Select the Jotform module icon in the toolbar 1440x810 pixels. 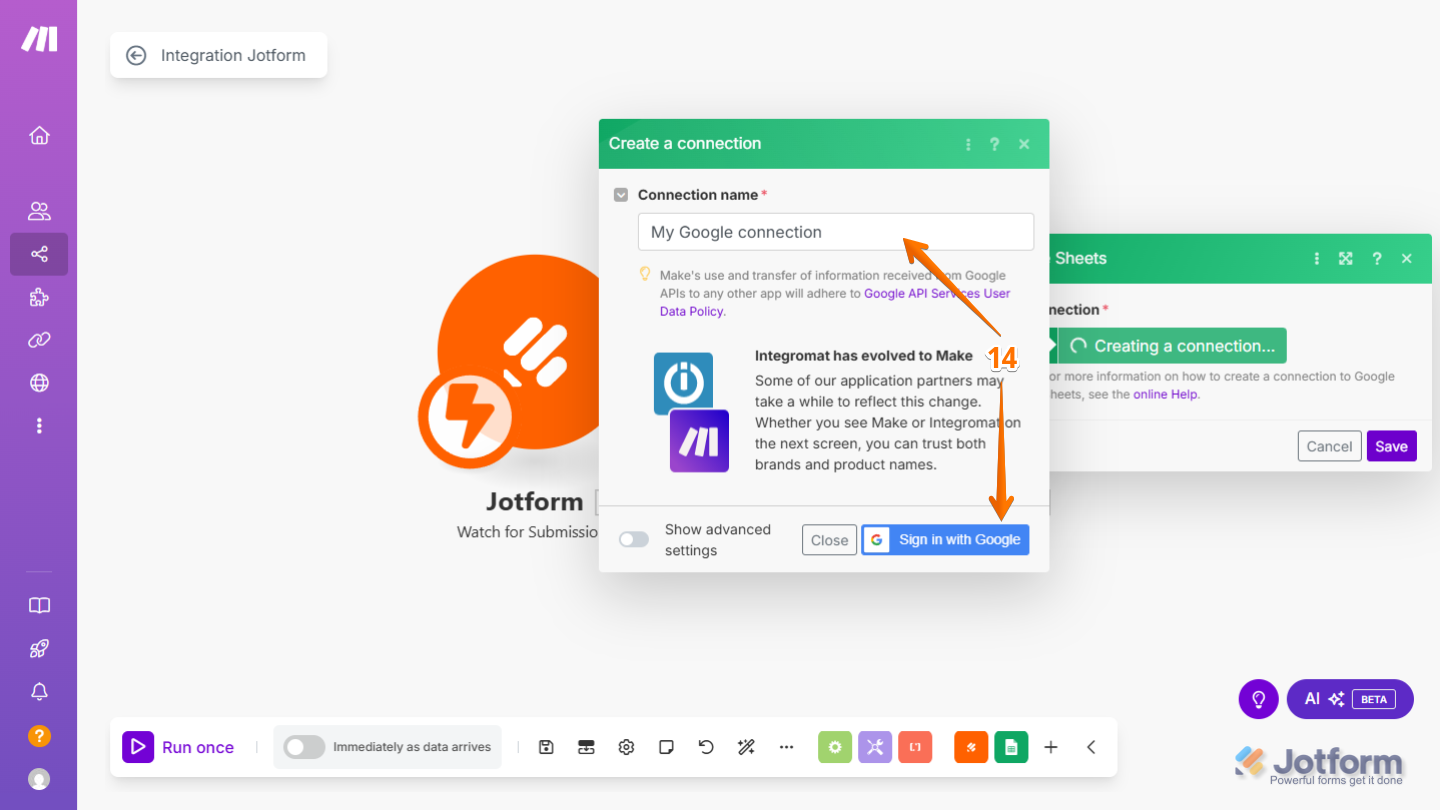[x=970, y=747]
